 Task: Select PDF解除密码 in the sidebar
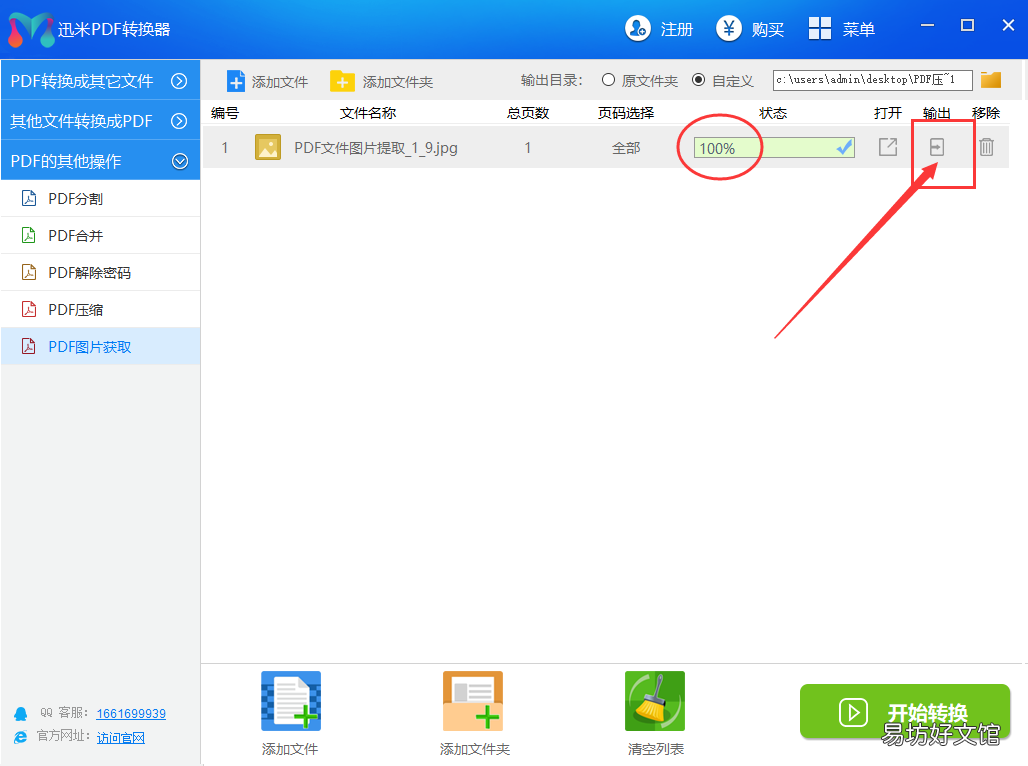click(100, 272)
